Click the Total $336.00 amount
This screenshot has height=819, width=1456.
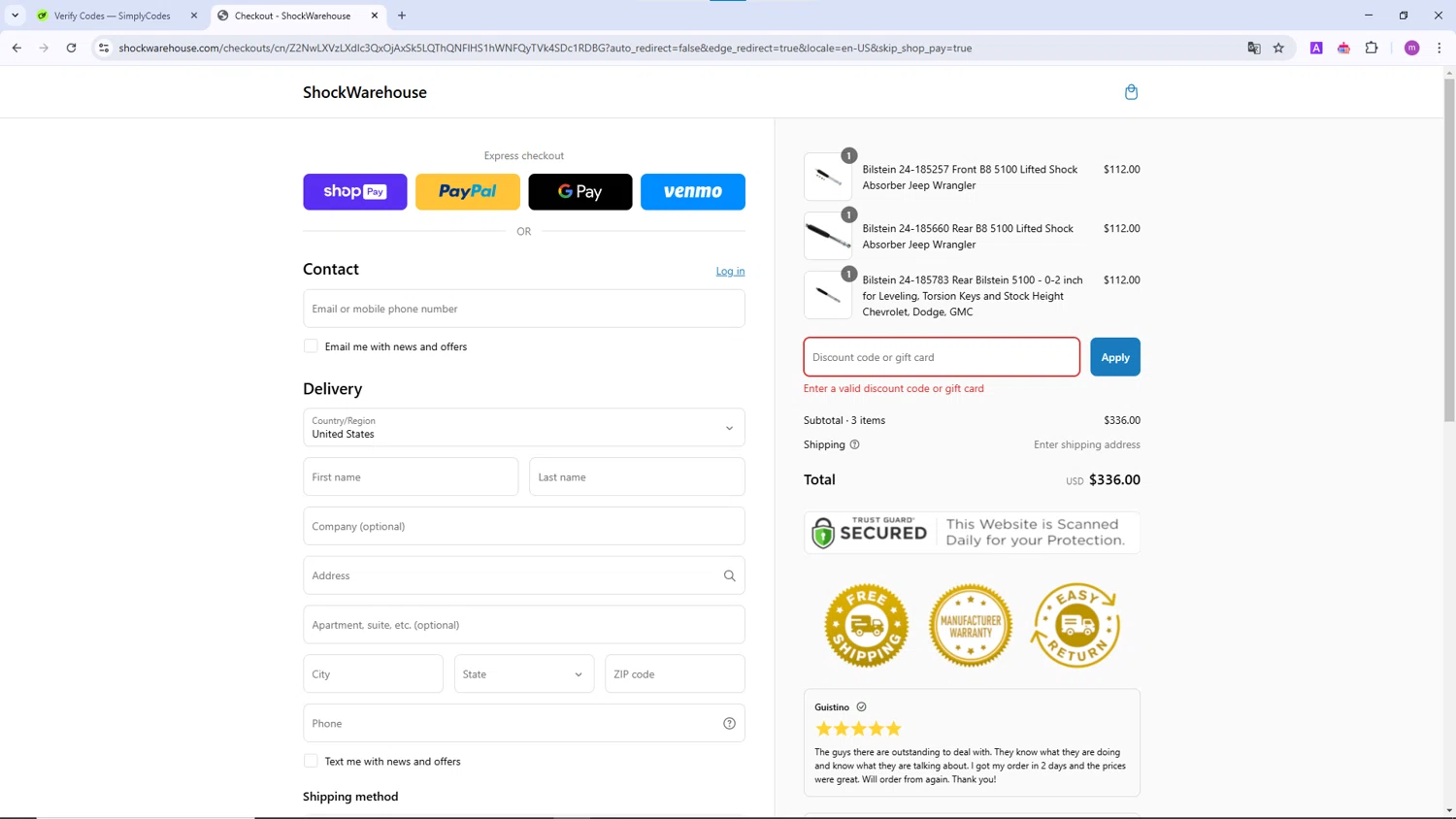(x=1114, y=479)
